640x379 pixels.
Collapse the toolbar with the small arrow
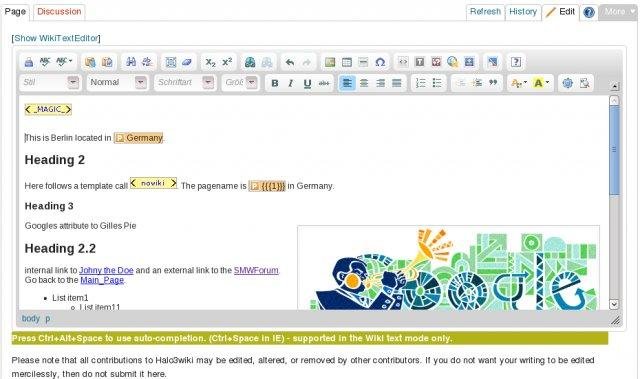[615, 86]
